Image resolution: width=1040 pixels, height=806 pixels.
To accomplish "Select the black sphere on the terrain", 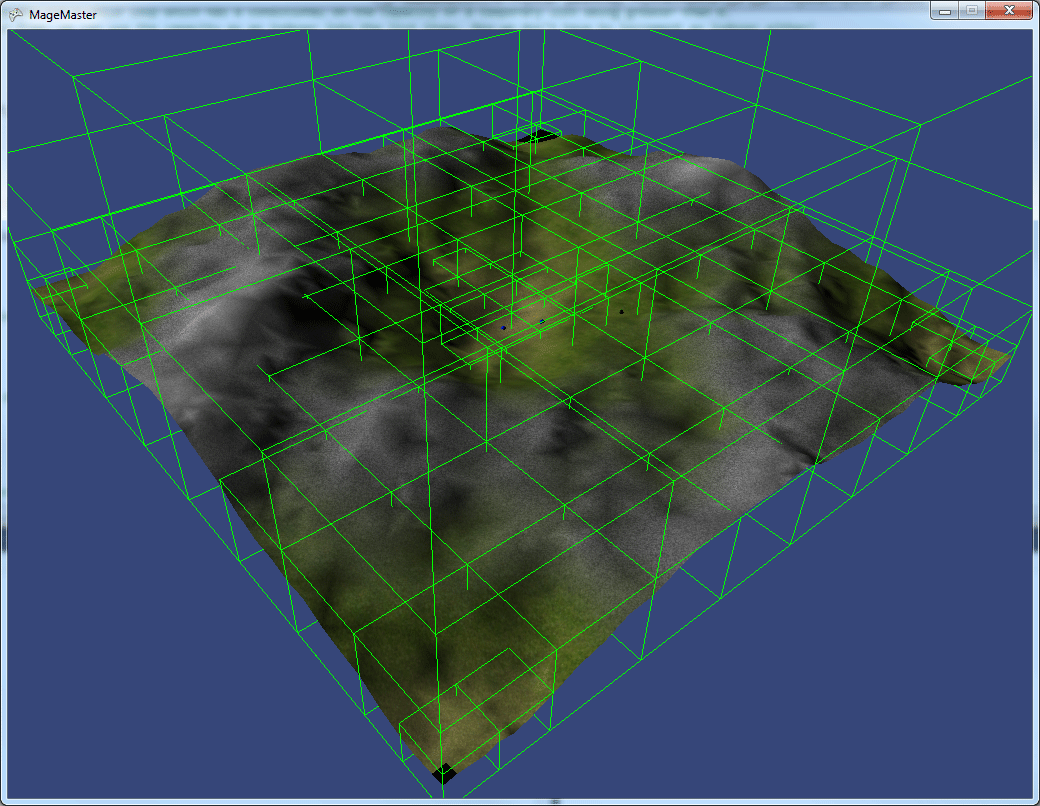I will (x=621, y=312).
